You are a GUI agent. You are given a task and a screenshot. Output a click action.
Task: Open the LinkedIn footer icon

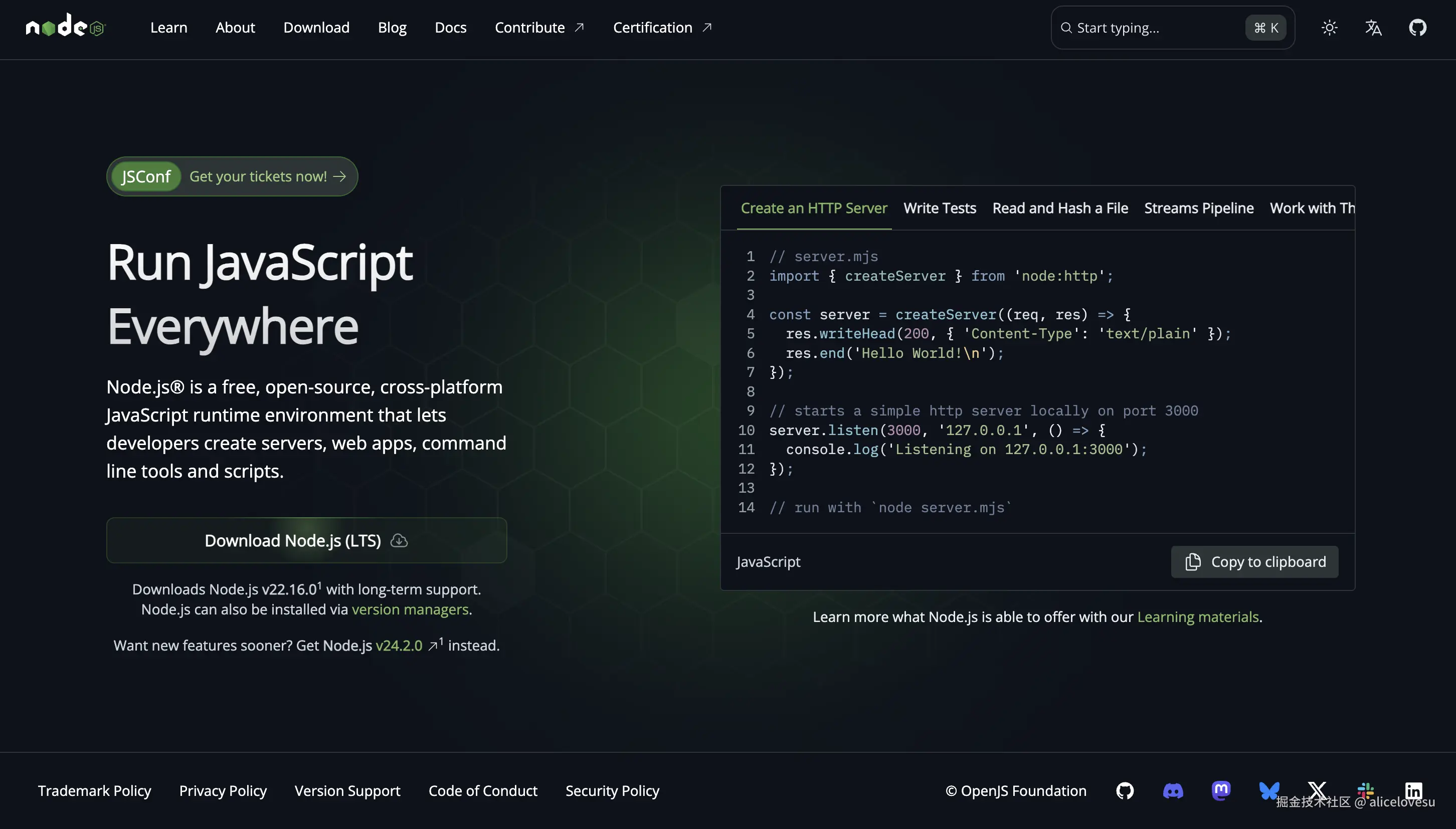point(1413,790)
